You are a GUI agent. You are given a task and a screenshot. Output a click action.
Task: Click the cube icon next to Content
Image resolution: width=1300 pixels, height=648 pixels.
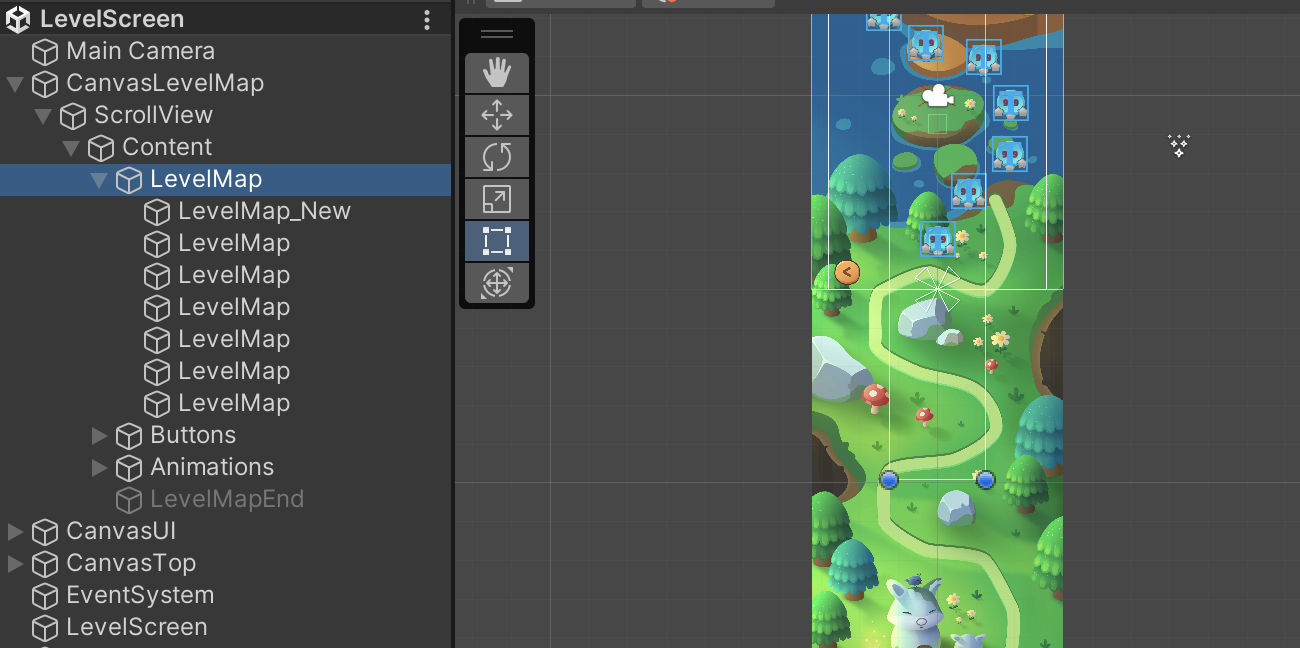point(101,147)
